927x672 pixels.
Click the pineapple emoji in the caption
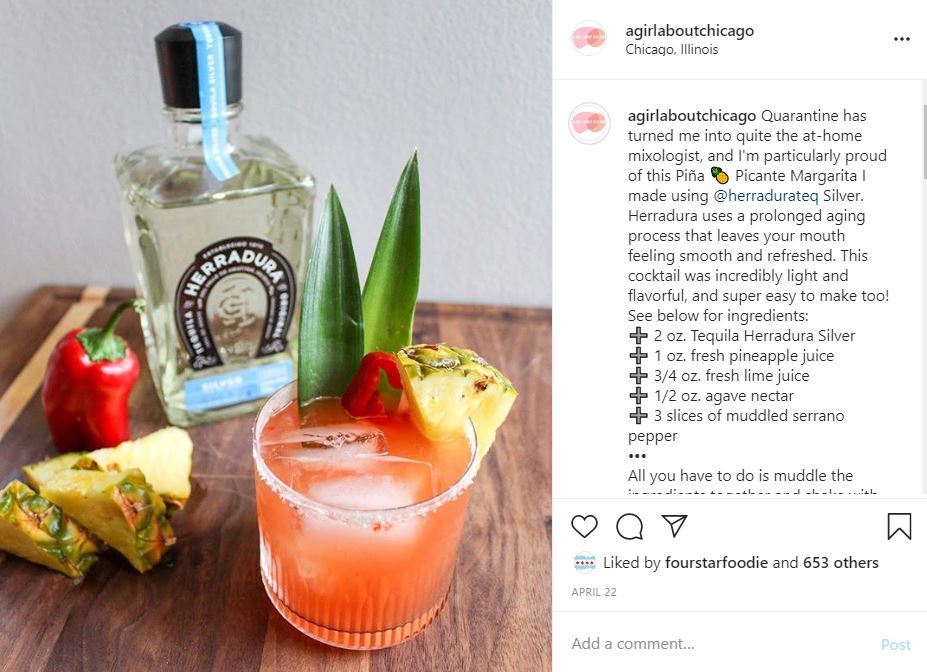coord(719,176)
